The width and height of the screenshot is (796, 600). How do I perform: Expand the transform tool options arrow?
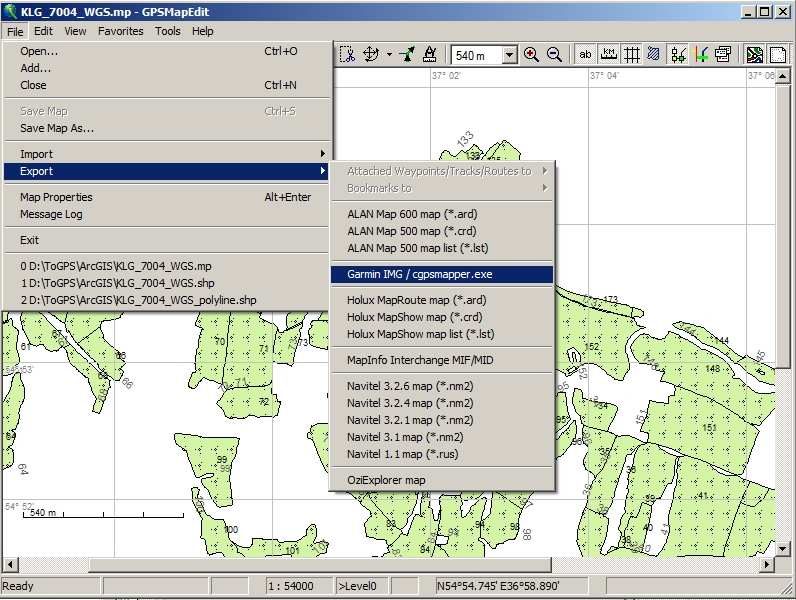pos(389,54)
